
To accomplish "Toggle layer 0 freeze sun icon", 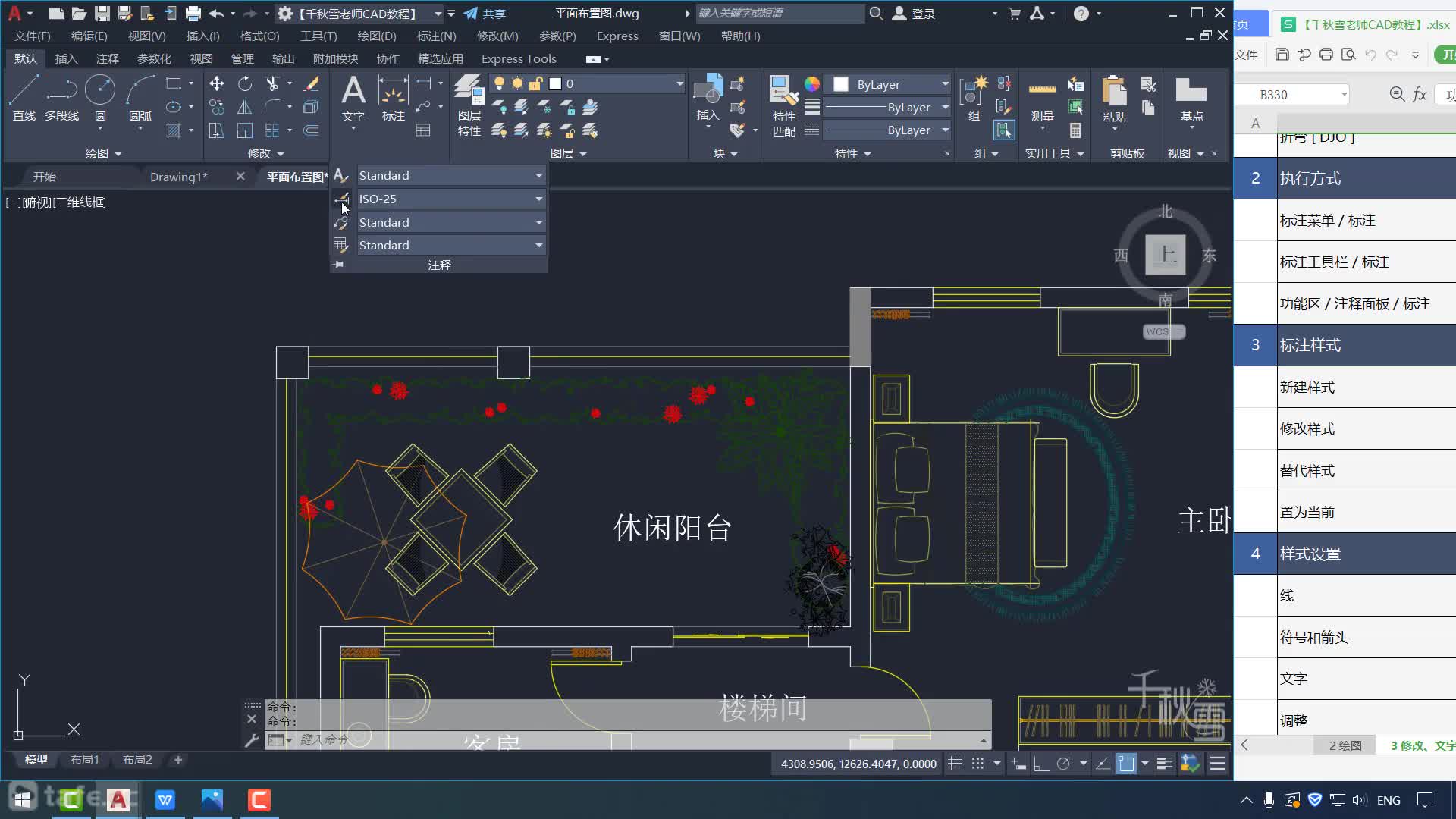I will [x=517, y=83].
